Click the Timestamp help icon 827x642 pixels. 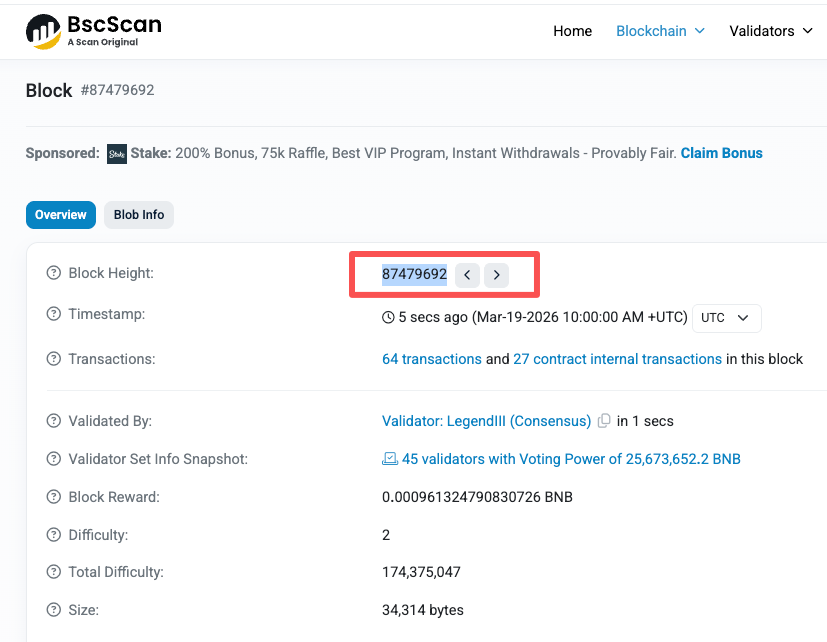pos(54,315)
